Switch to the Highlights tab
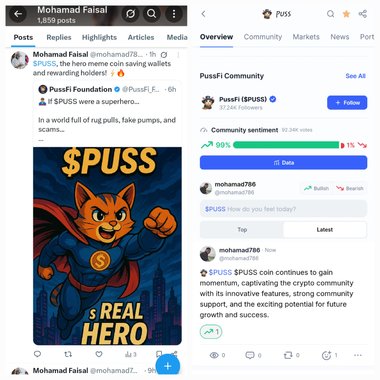The width and height of the screenshot is (380, 380). pyautogui.click(x=99, y=37)
